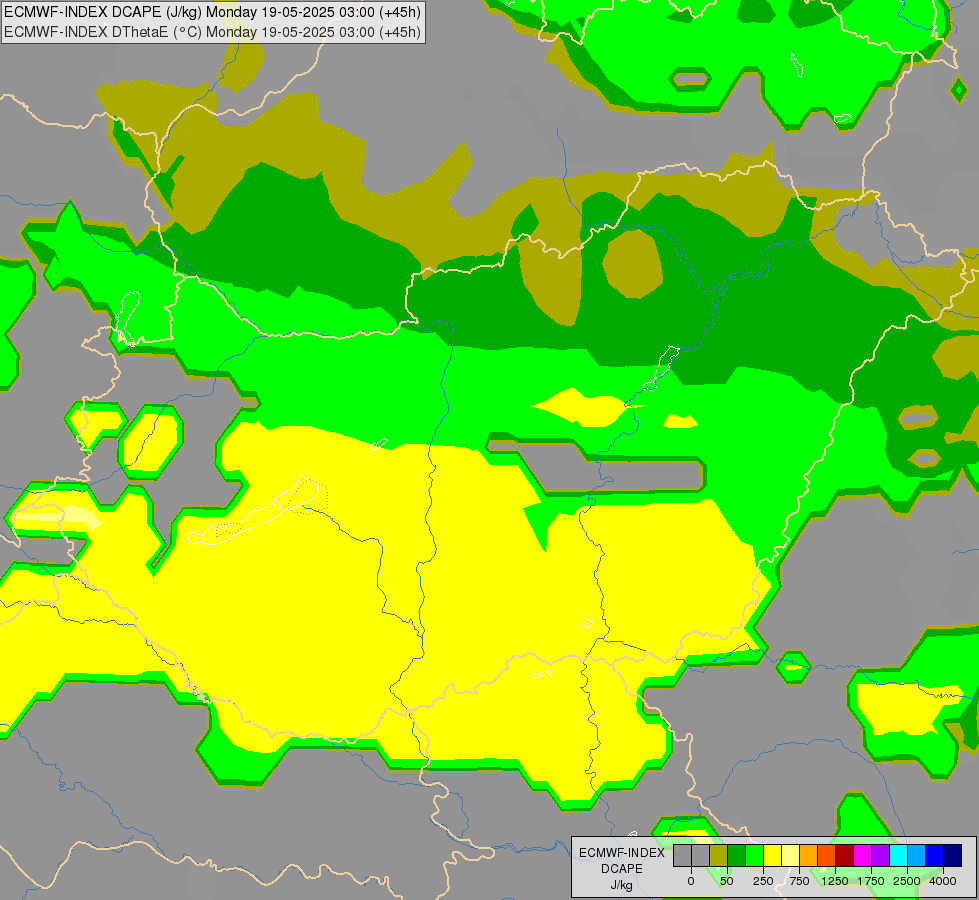Click the legend value 0
979x900 pixels.
(691, 881)
